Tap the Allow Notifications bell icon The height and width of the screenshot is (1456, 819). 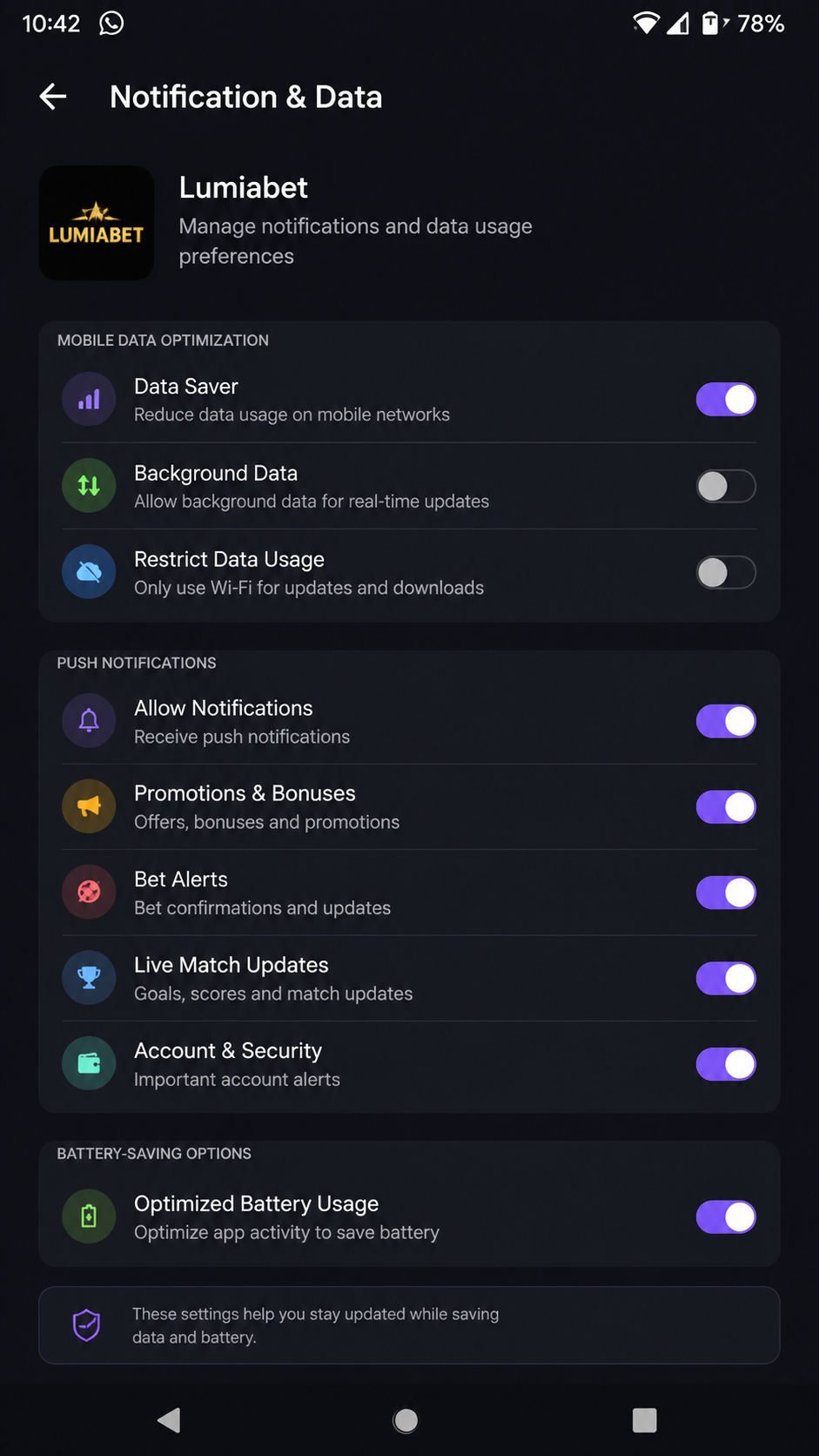[x=89, y=720]
